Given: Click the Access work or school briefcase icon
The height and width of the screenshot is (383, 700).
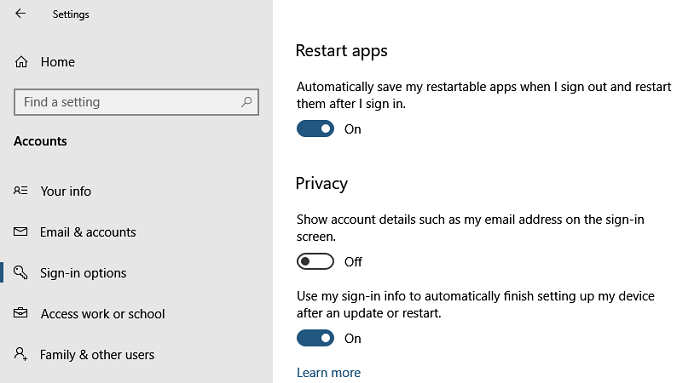Looking at the screenshot, I should 21,313.
